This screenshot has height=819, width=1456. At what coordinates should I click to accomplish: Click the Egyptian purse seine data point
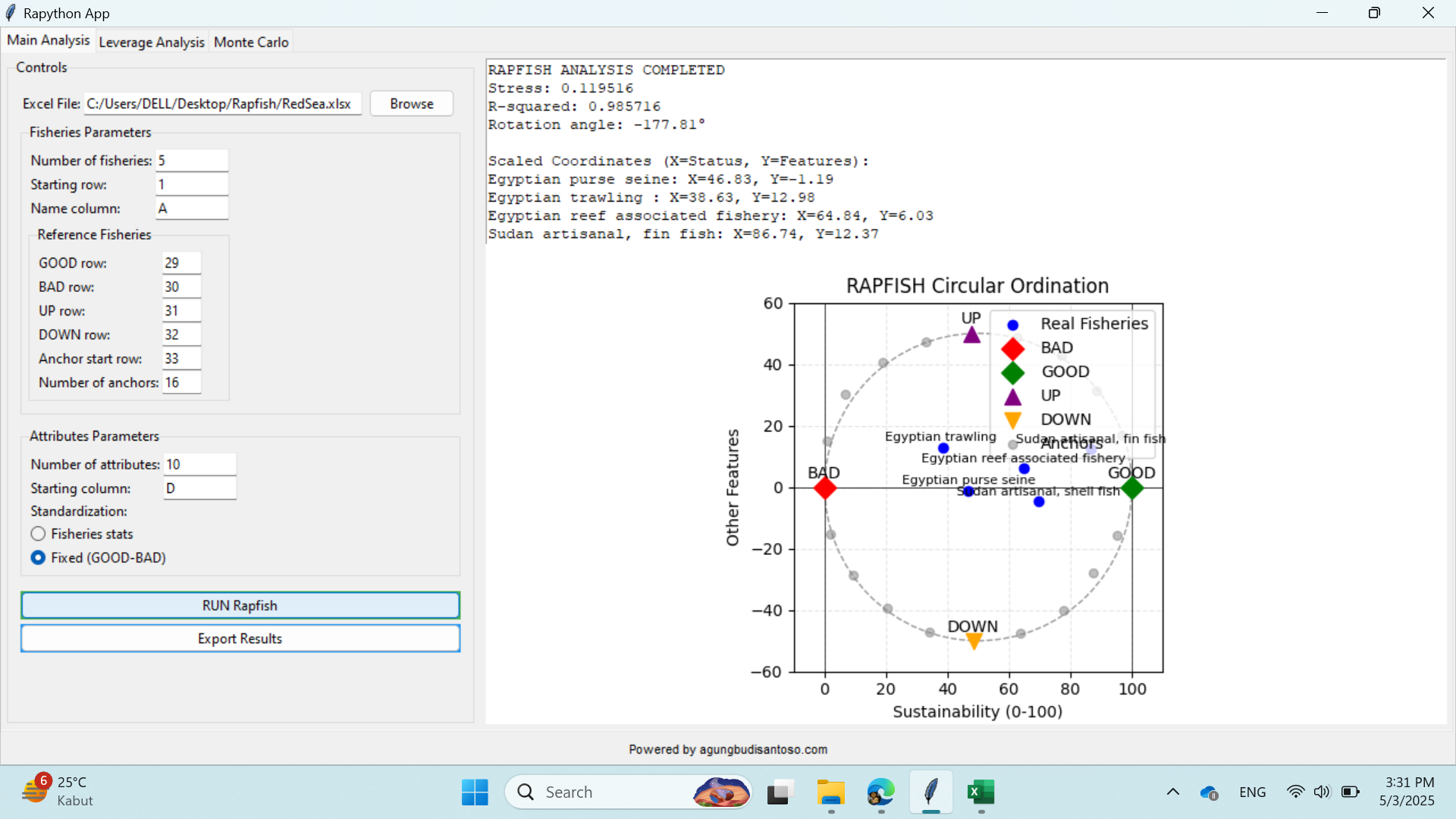[x=968, y=491]
